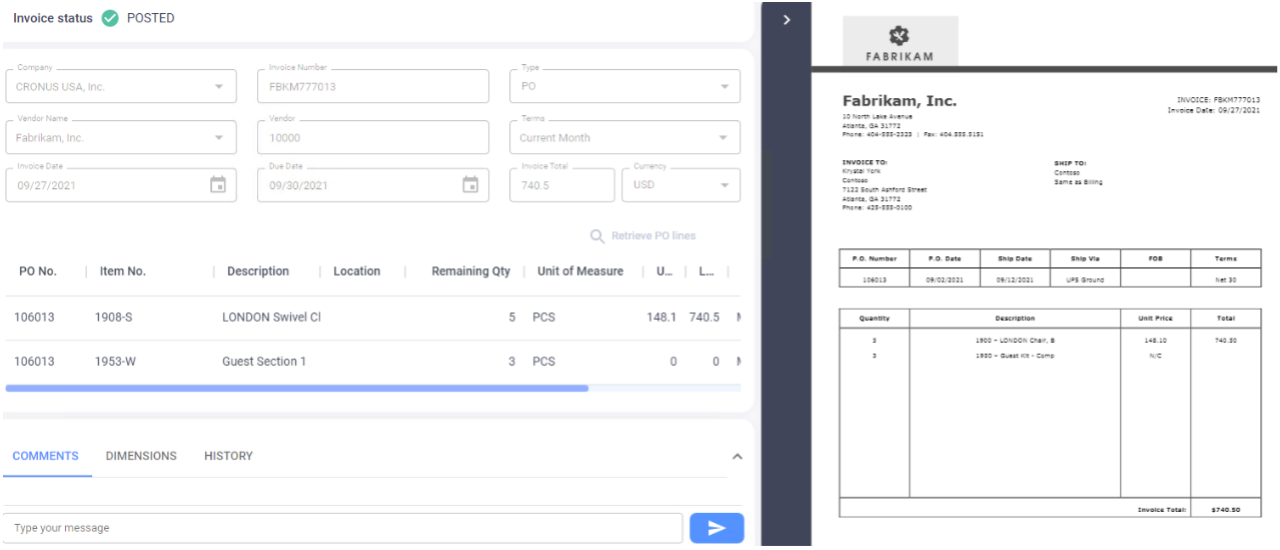Switch to the HISTORY tab

(x=228, y=456)
